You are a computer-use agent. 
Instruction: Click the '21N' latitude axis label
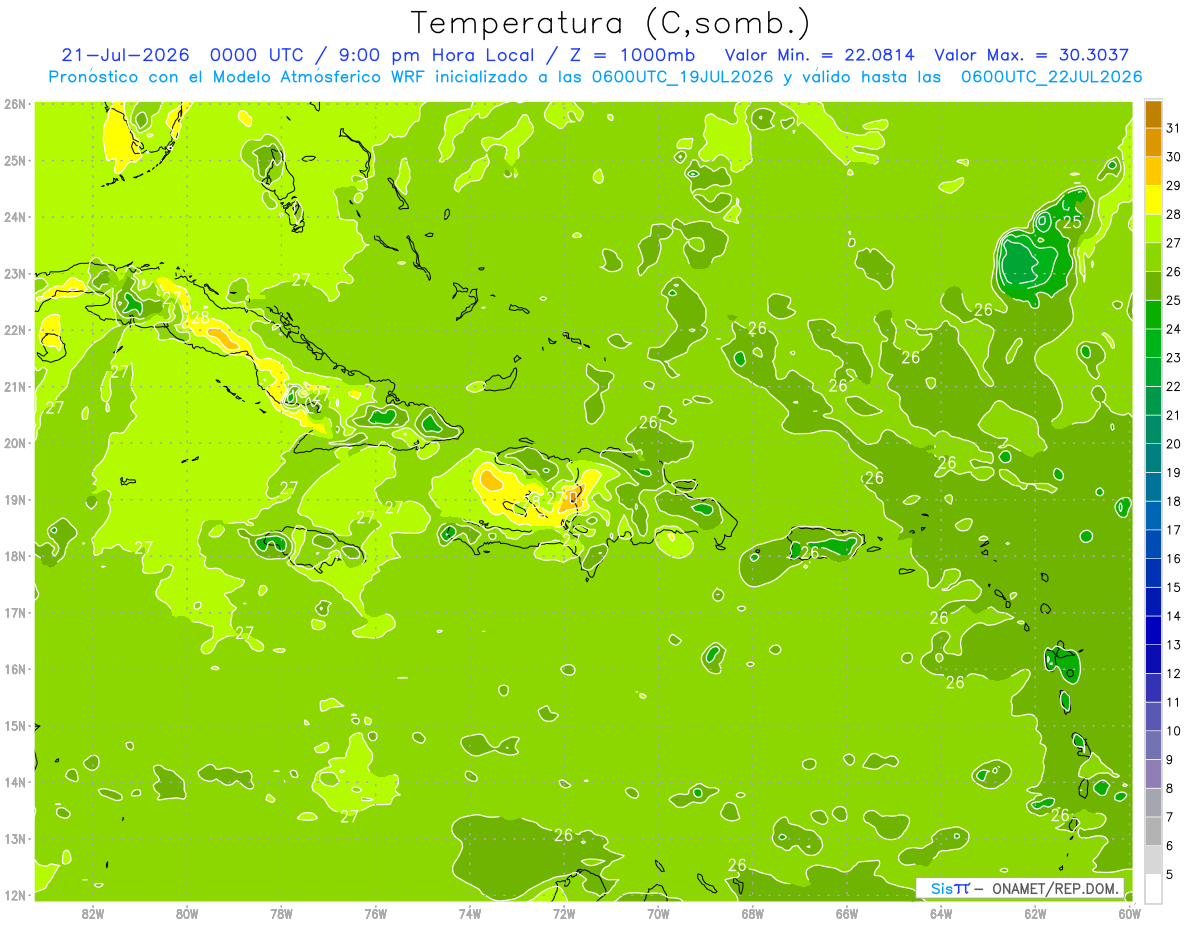(x=14, y=387)
